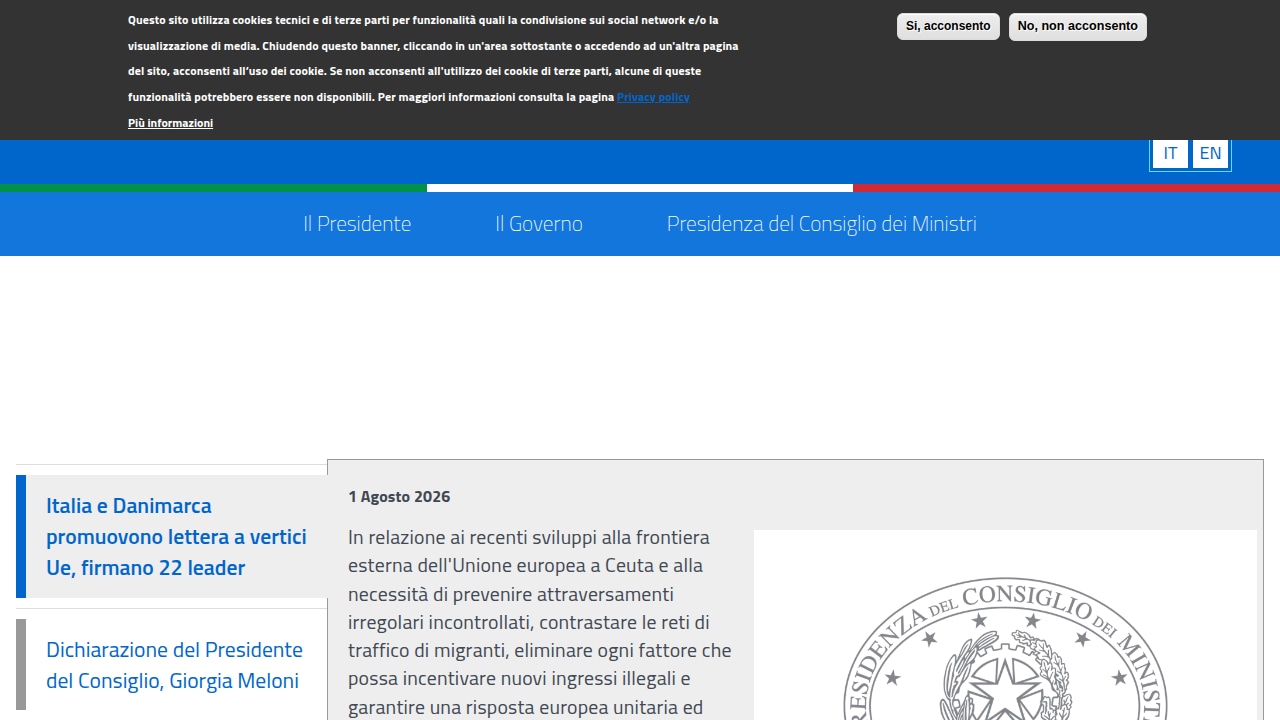This screenshot has width=1280, height=720.
Task: Click the blue marker beside 'Italia e Danimarca'
Action: 21,536
